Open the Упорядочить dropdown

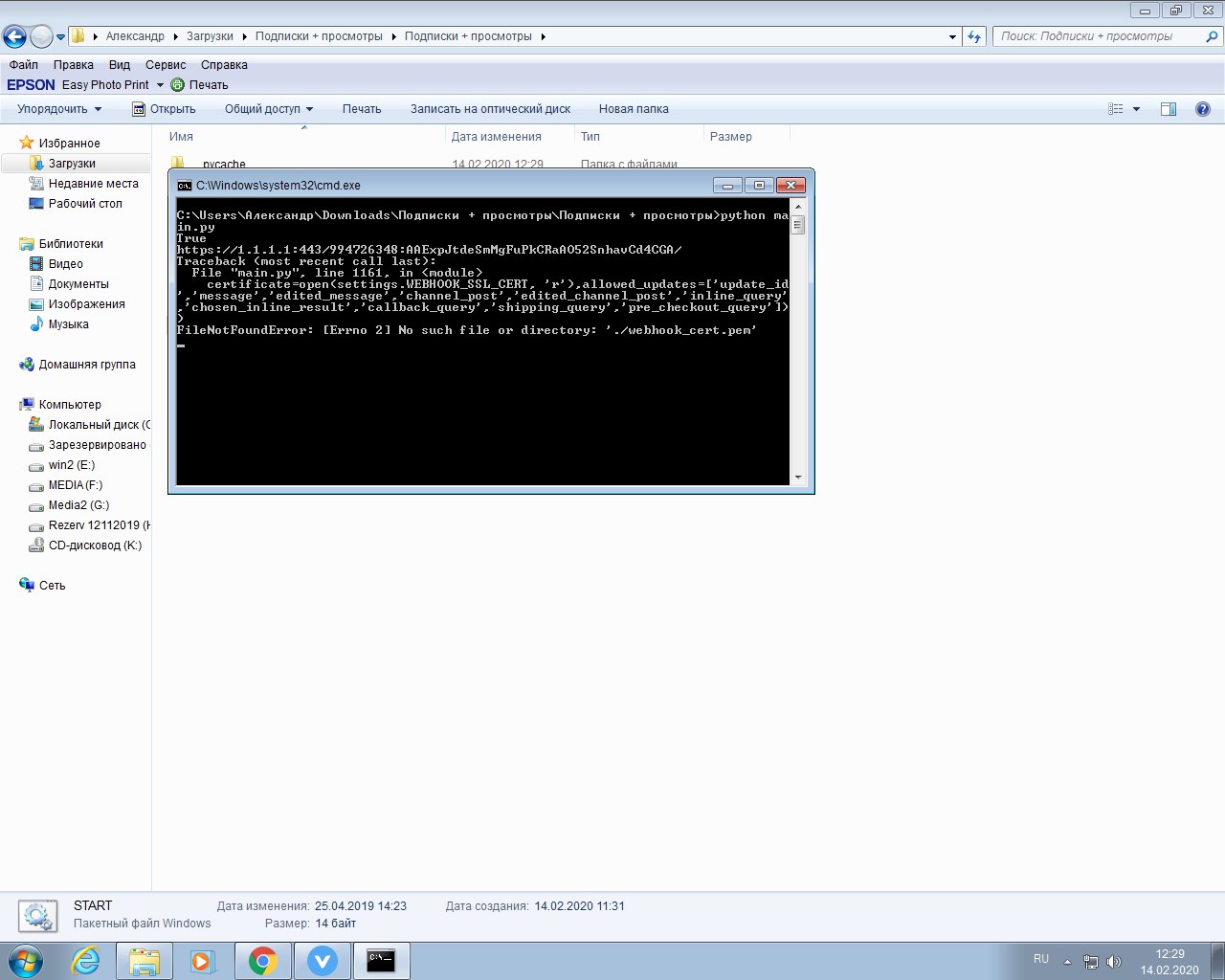click(x=59, y=109)
